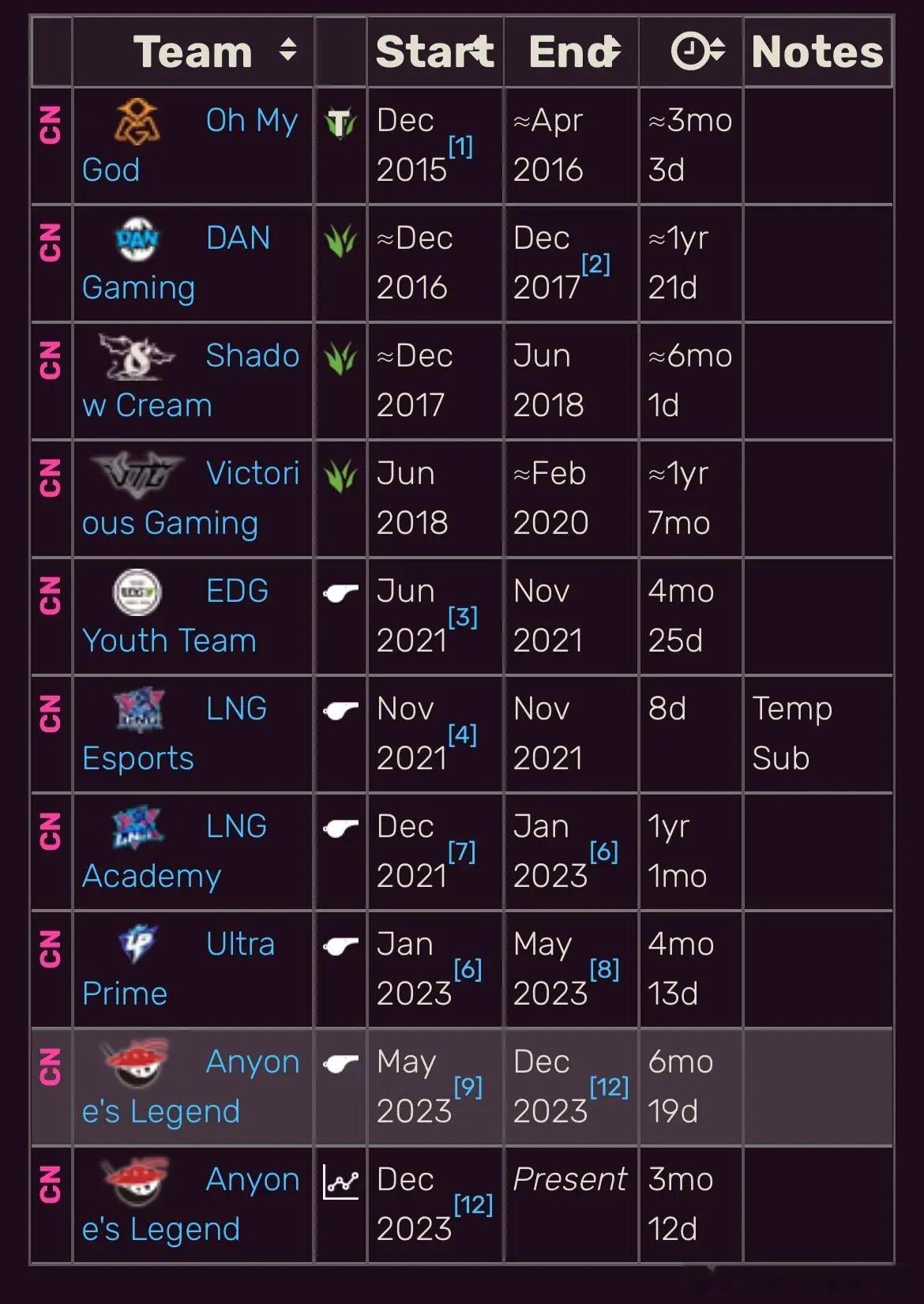This screenshot has height=1304, width=924.
Task: Open the EDG Youth Team round logo
Action: coord(137,592)
